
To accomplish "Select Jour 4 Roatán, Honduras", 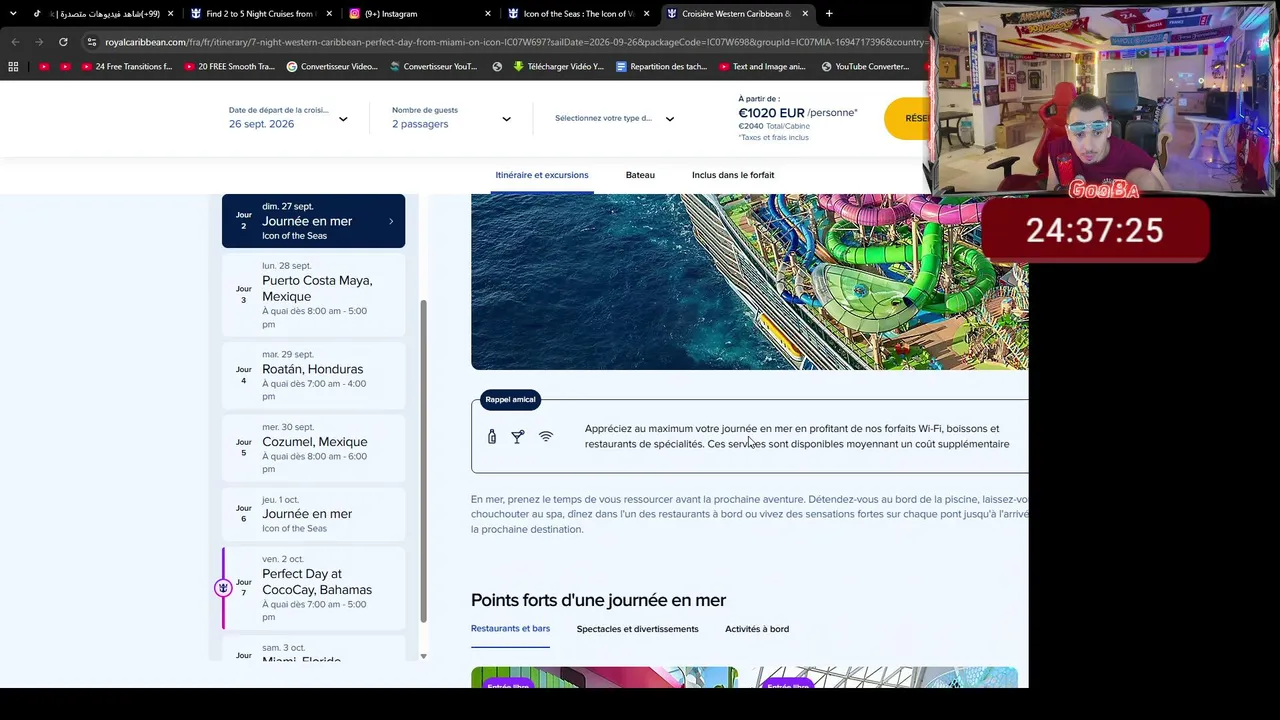I will click(313, 375).
